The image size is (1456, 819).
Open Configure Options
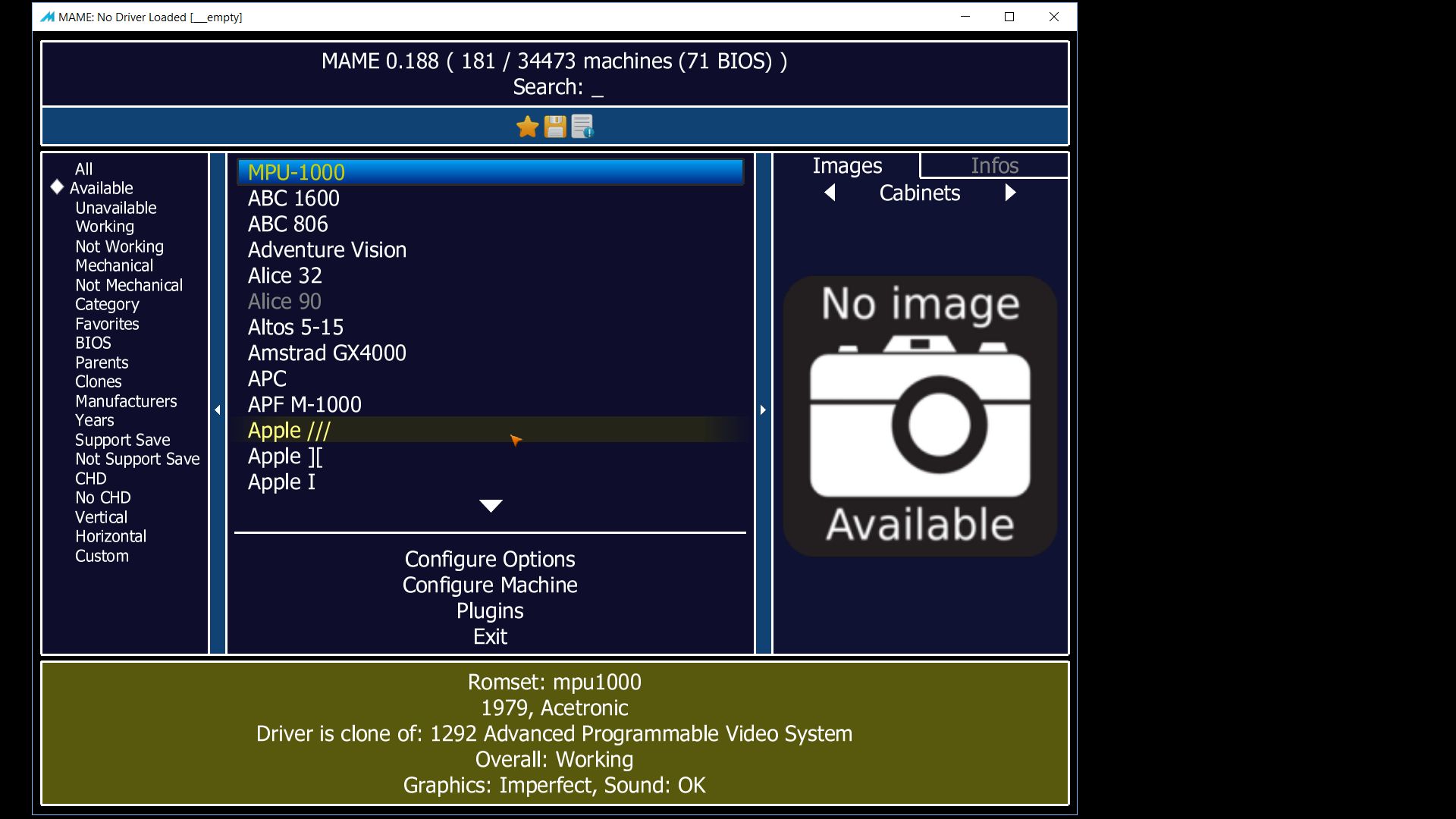[x=490, y=559]
